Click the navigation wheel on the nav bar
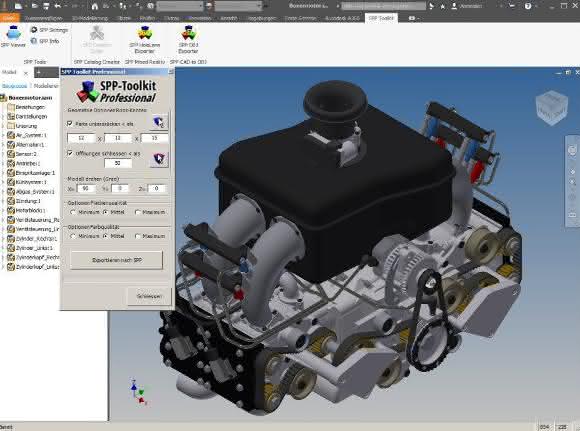This screenshot has width=580, height=431. coord(572,150)
